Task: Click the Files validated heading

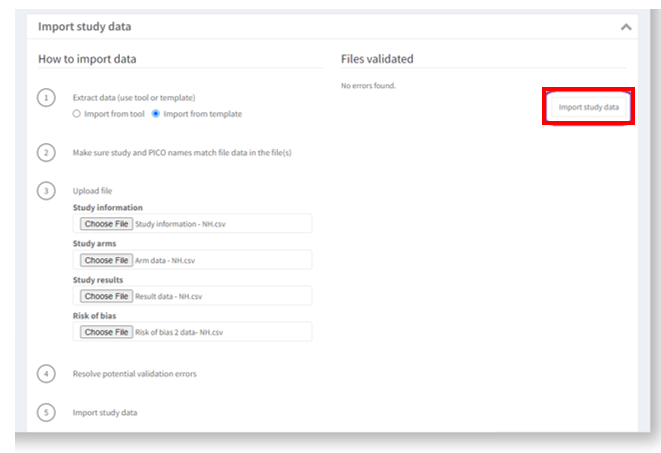Action: [377, 59]
